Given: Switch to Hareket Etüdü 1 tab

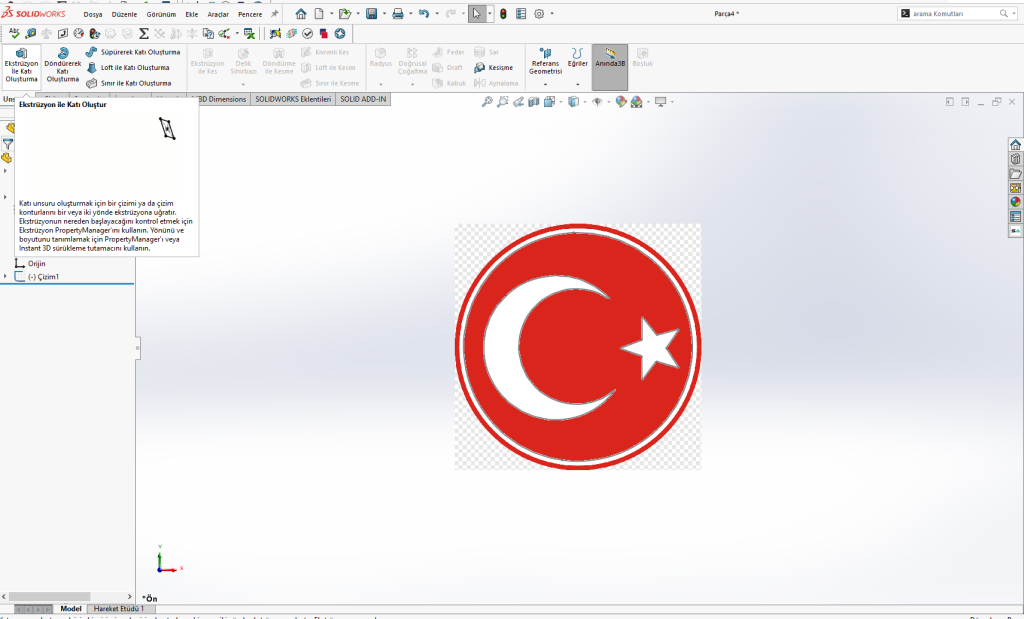Looking at the screenshot, I should click(119, 608).
